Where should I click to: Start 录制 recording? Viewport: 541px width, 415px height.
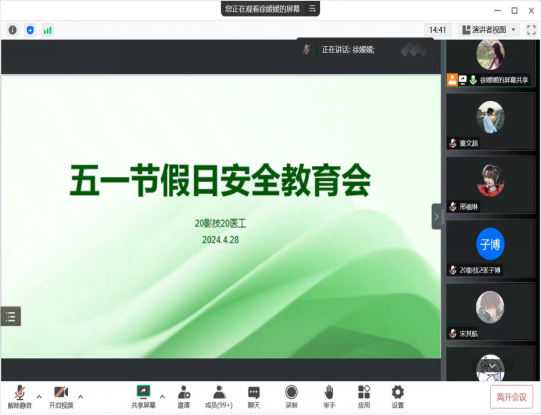coord(292,397)
